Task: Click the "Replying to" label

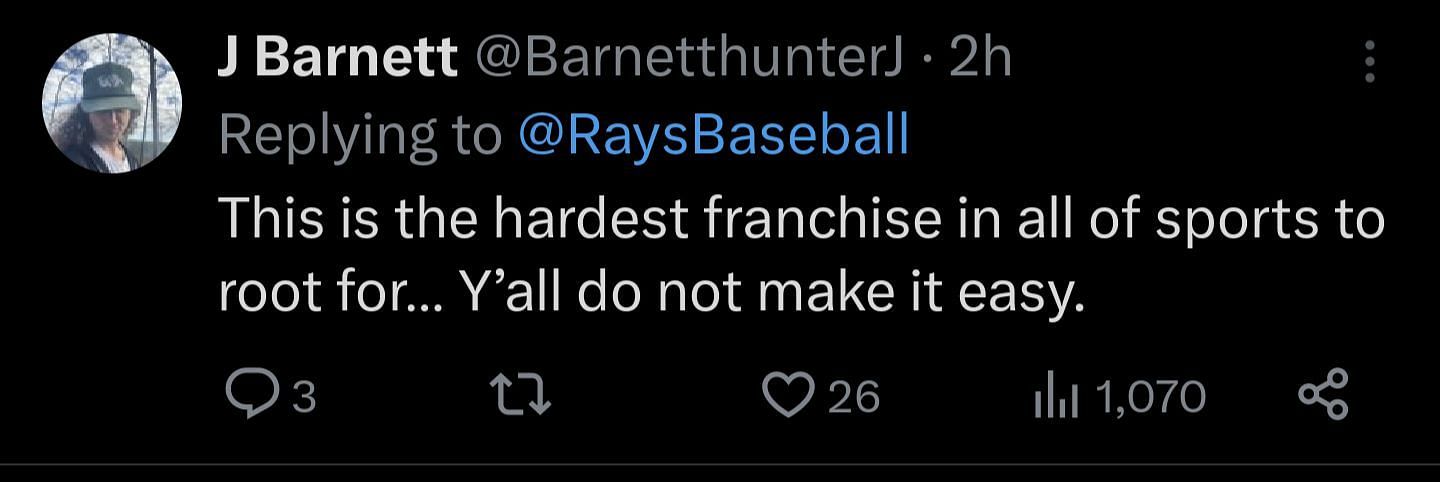Action: (x=360, y=134)
